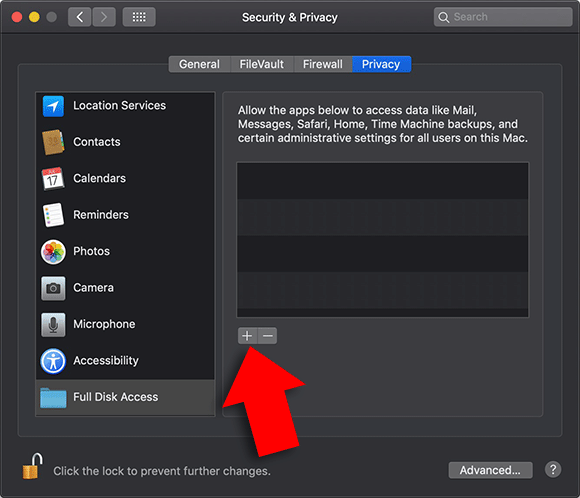Click the Contacts address book icon
Image resolution: width=580 pixels, height=498 pixels.
click(53, 142)
